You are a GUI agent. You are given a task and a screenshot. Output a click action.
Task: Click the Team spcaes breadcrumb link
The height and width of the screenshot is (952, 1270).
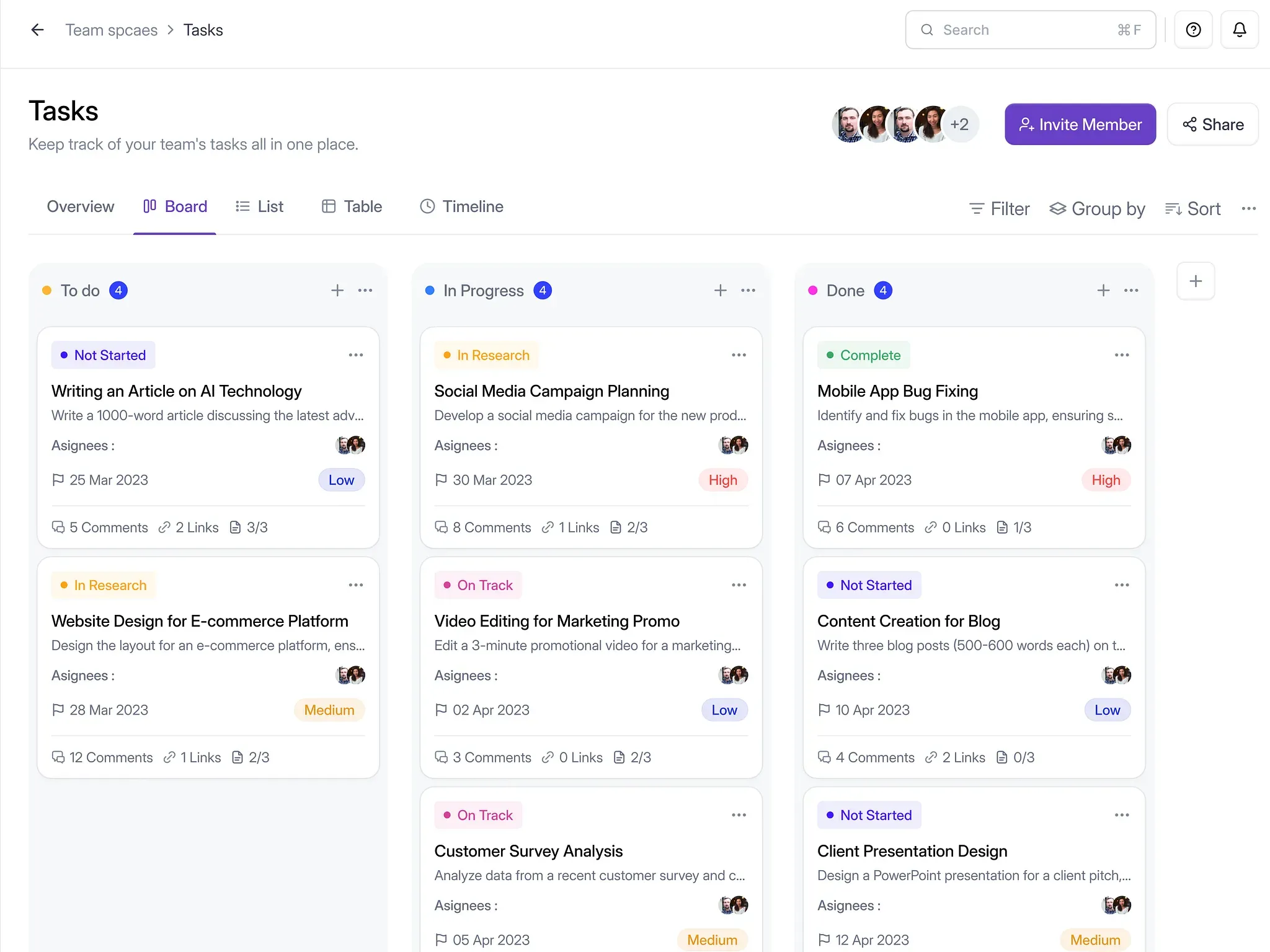112,30
